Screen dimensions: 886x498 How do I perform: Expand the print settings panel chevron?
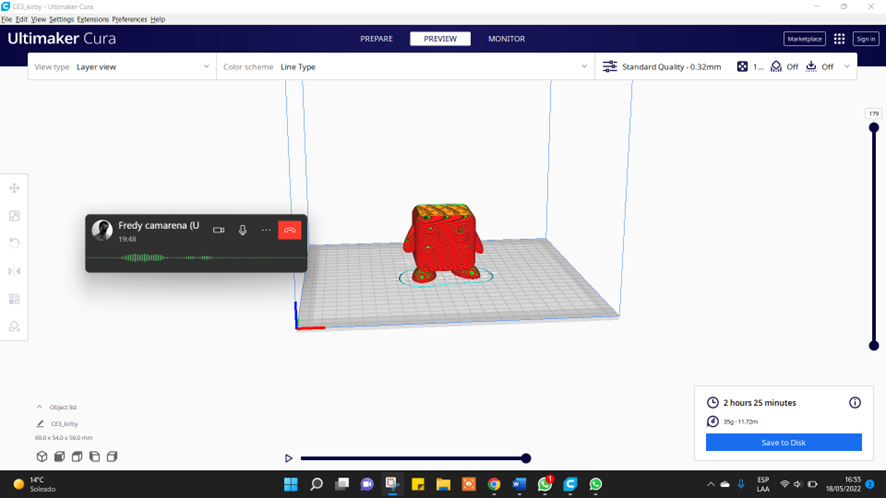tap(846, 67)
